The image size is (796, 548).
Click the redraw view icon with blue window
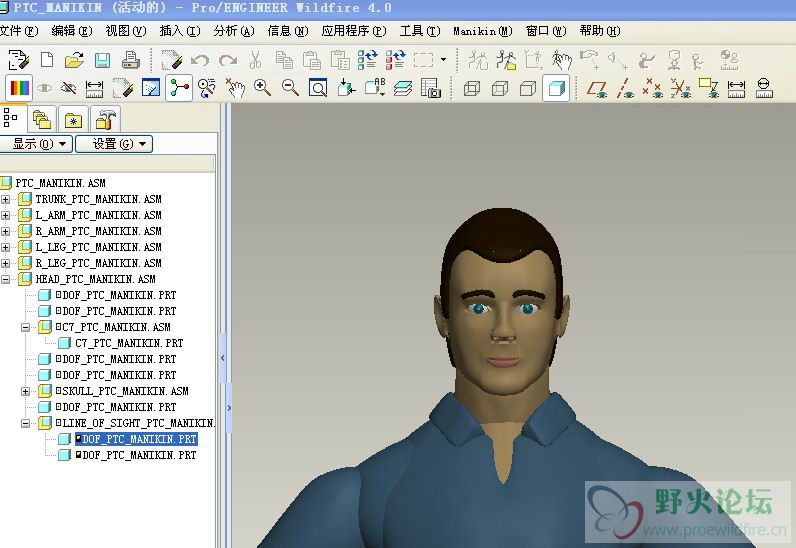point(151,88)
